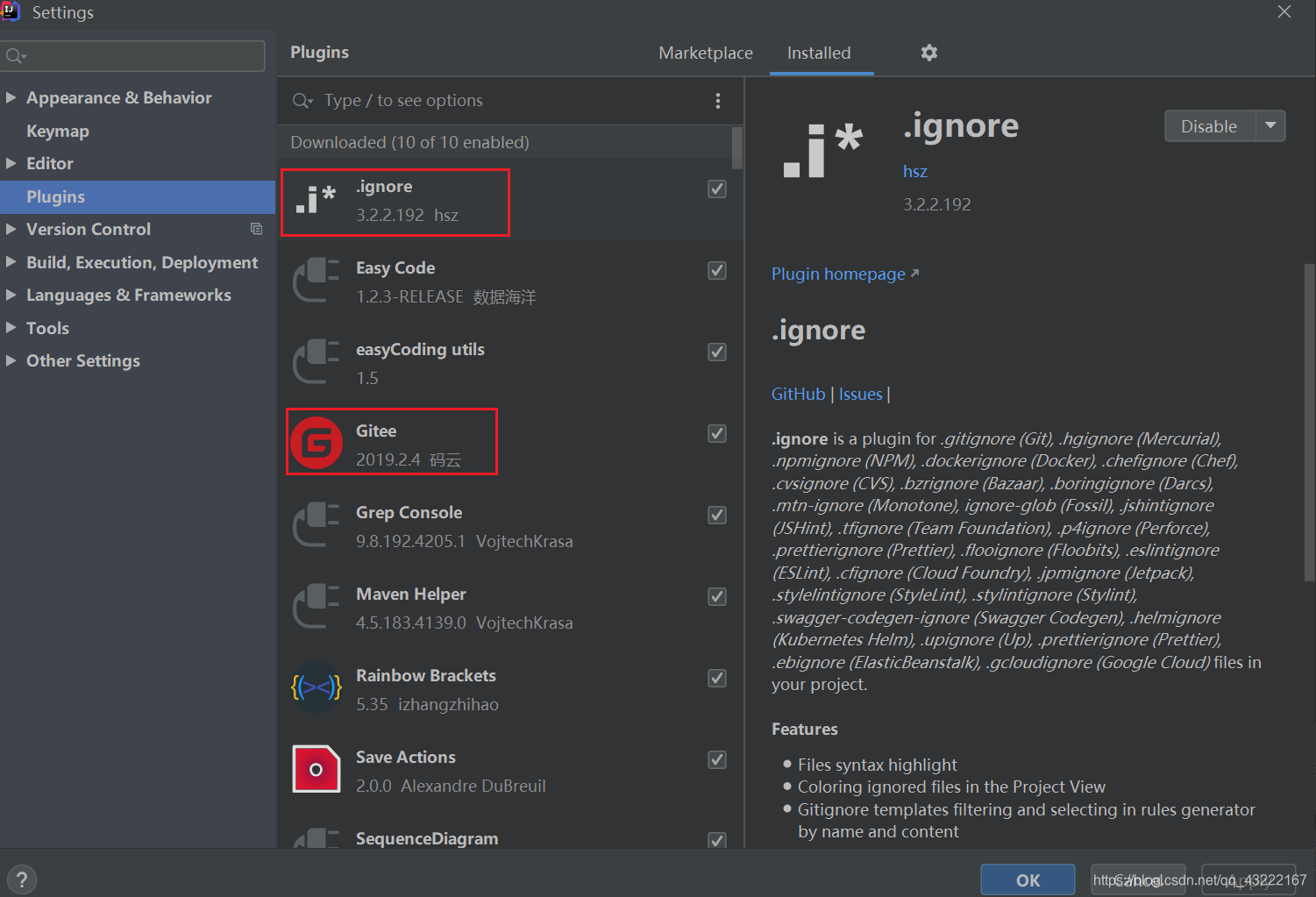The height and width of the screenshot is (897, 1316).
Task: Expand the Tools settings node
Action: [11, 328]
